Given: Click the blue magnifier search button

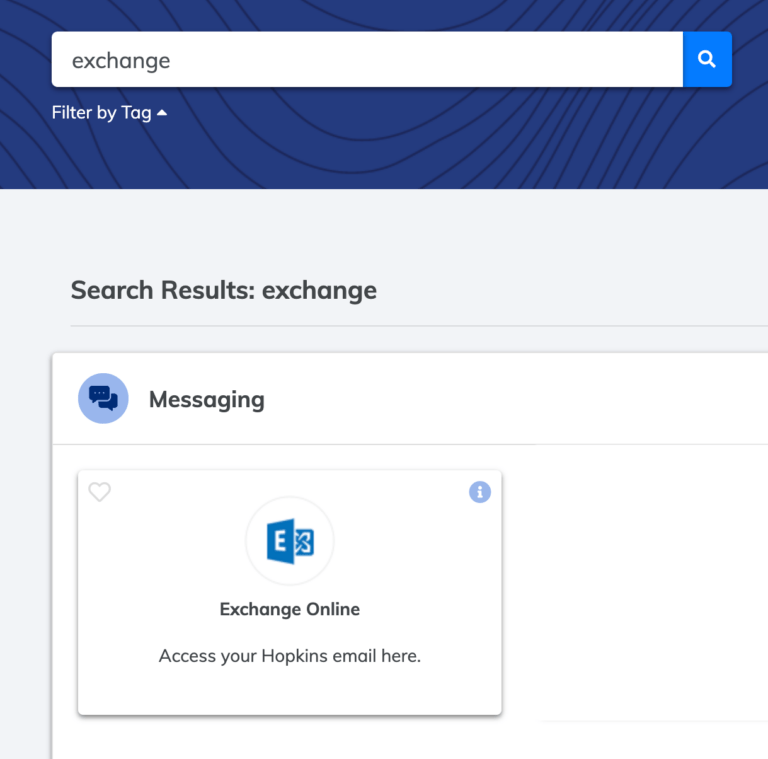Looking at the screenshot, I should tap(707, 59).
